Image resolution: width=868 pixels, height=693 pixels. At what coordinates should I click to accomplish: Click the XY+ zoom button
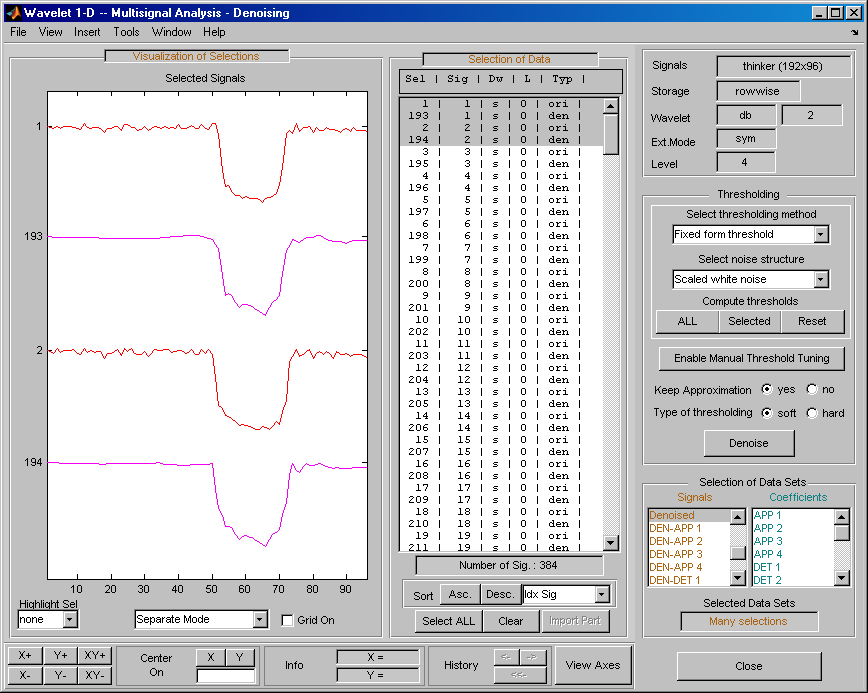click(x=95, y=655)
